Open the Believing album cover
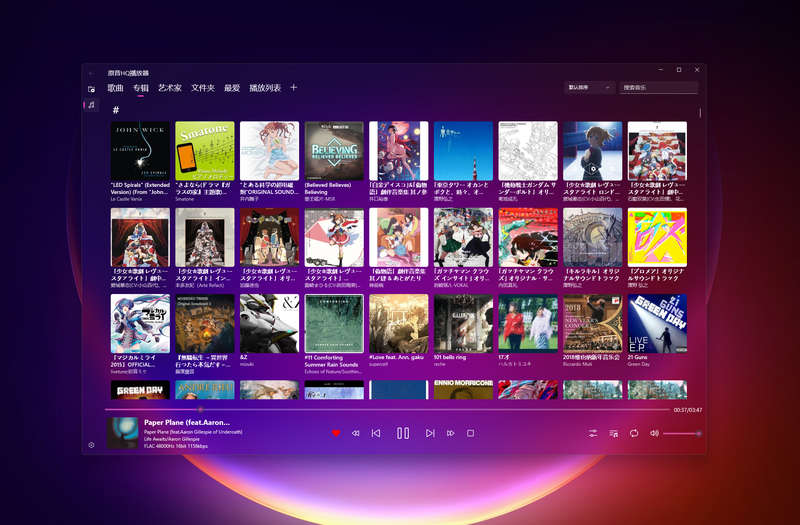 (x=334, y=151)
